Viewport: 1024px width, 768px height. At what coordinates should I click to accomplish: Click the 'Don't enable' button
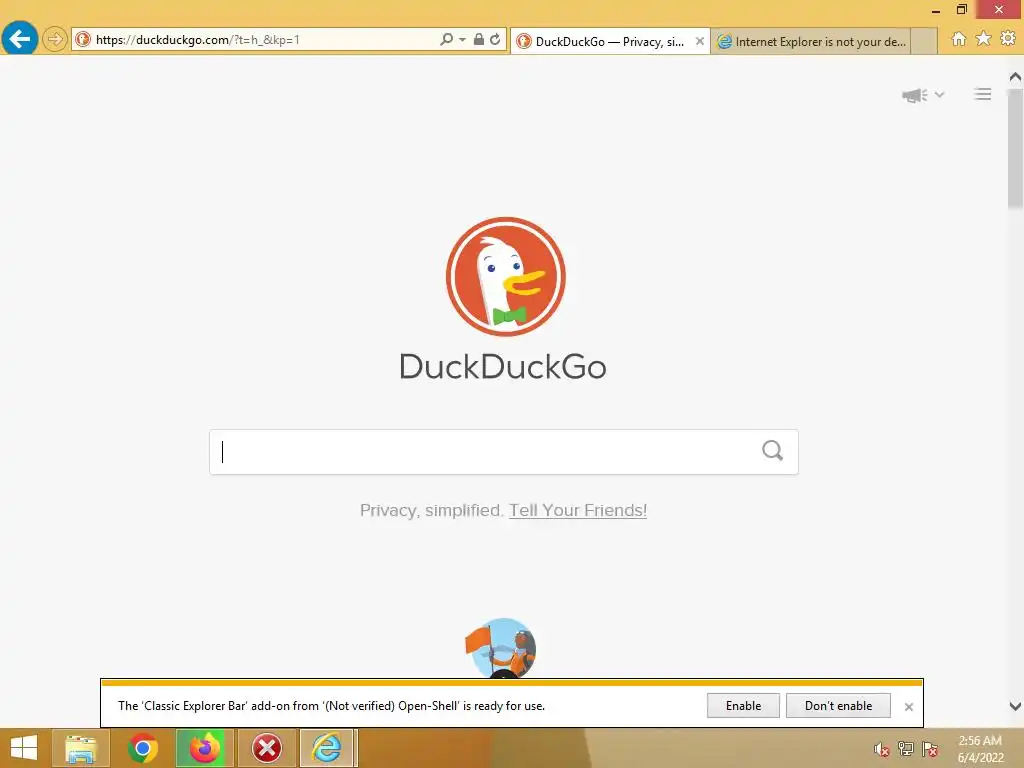click(x=839, y=706)
